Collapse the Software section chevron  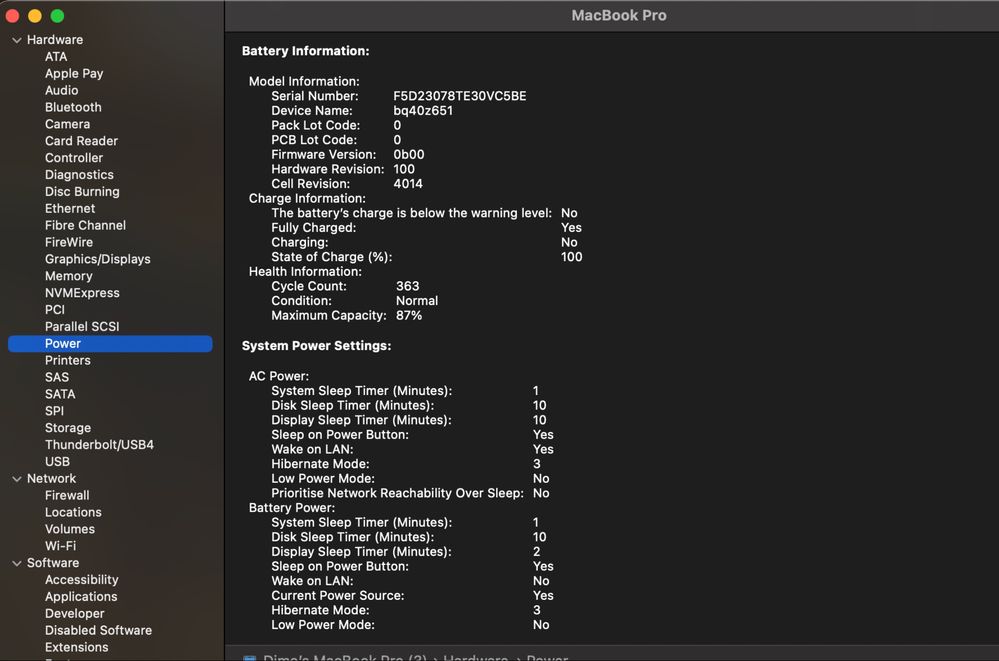17,563
